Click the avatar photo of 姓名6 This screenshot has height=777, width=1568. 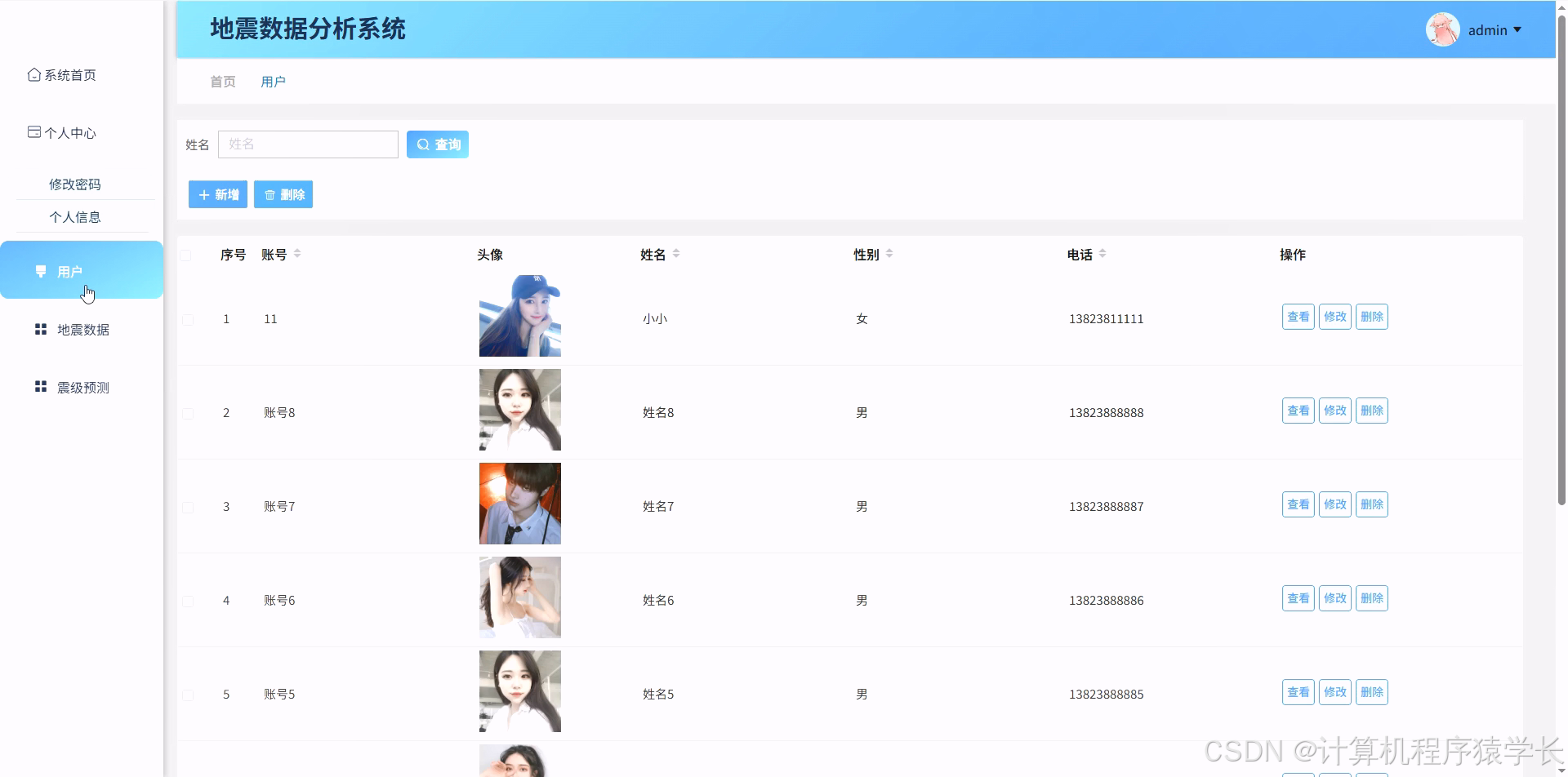click(520, 597)
